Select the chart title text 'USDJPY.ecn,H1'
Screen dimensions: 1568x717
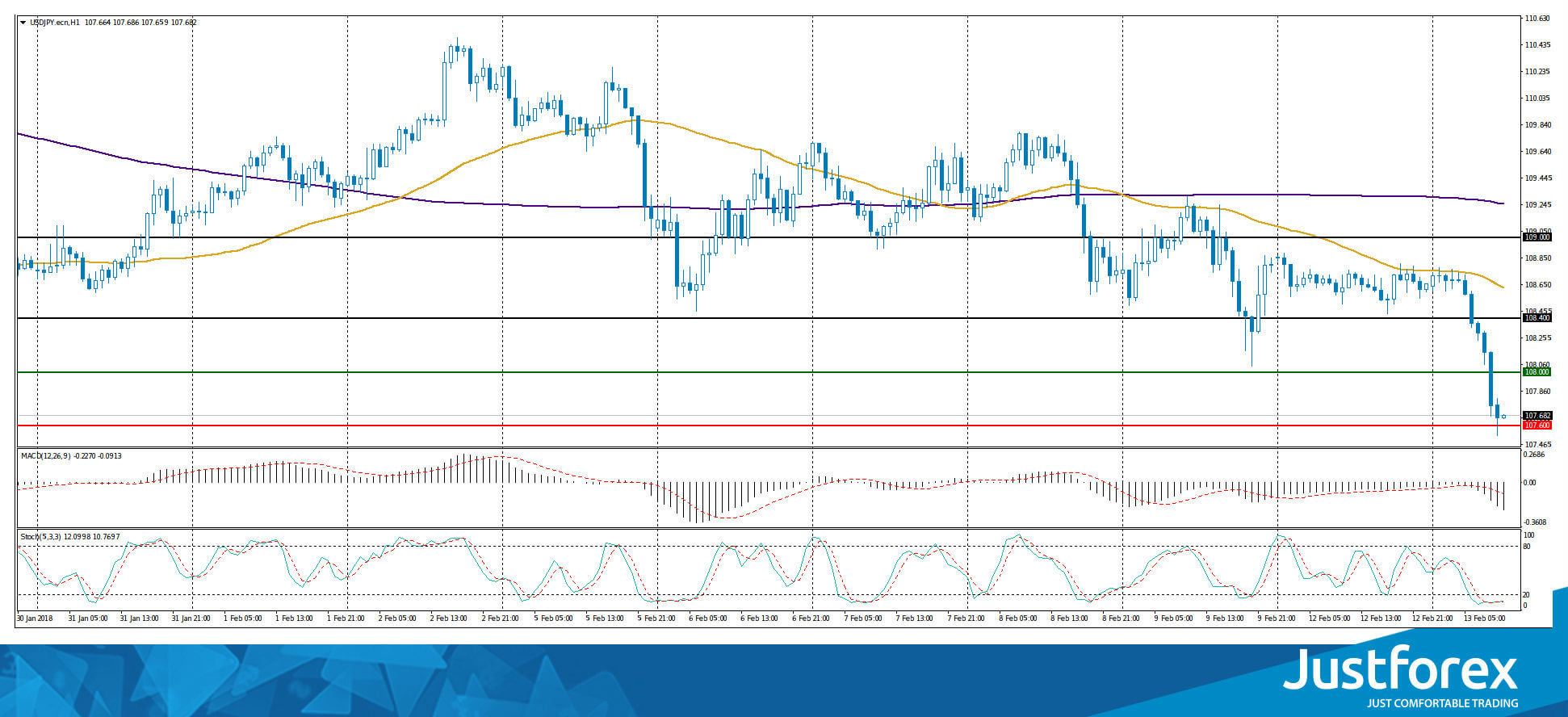tap(56, 23)
